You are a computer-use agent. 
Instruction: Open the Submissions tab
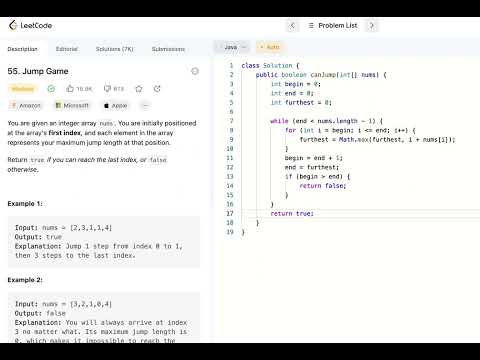coord(168,49)
